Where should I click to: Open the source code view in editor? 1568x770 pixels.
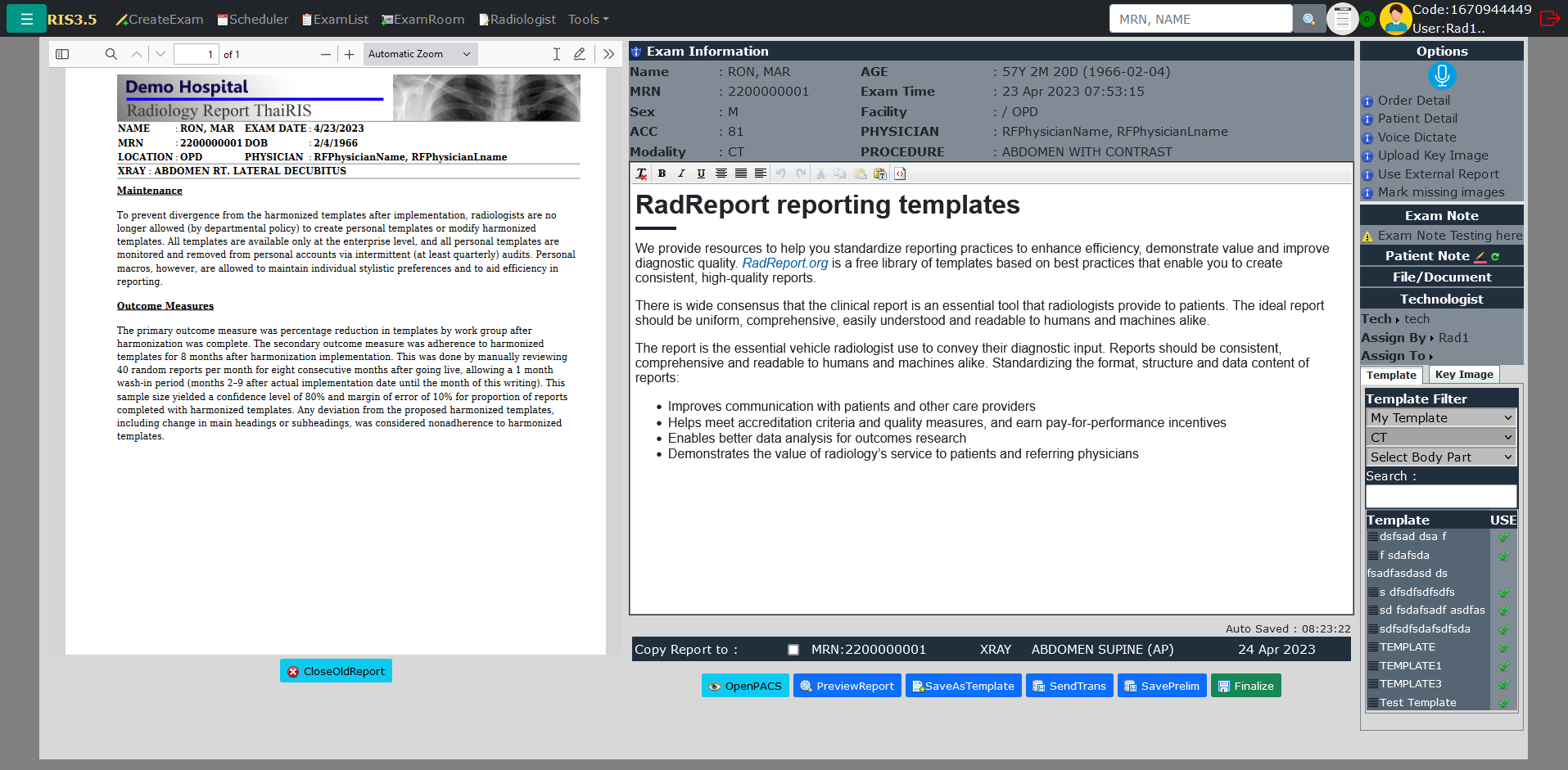(900, 173)
